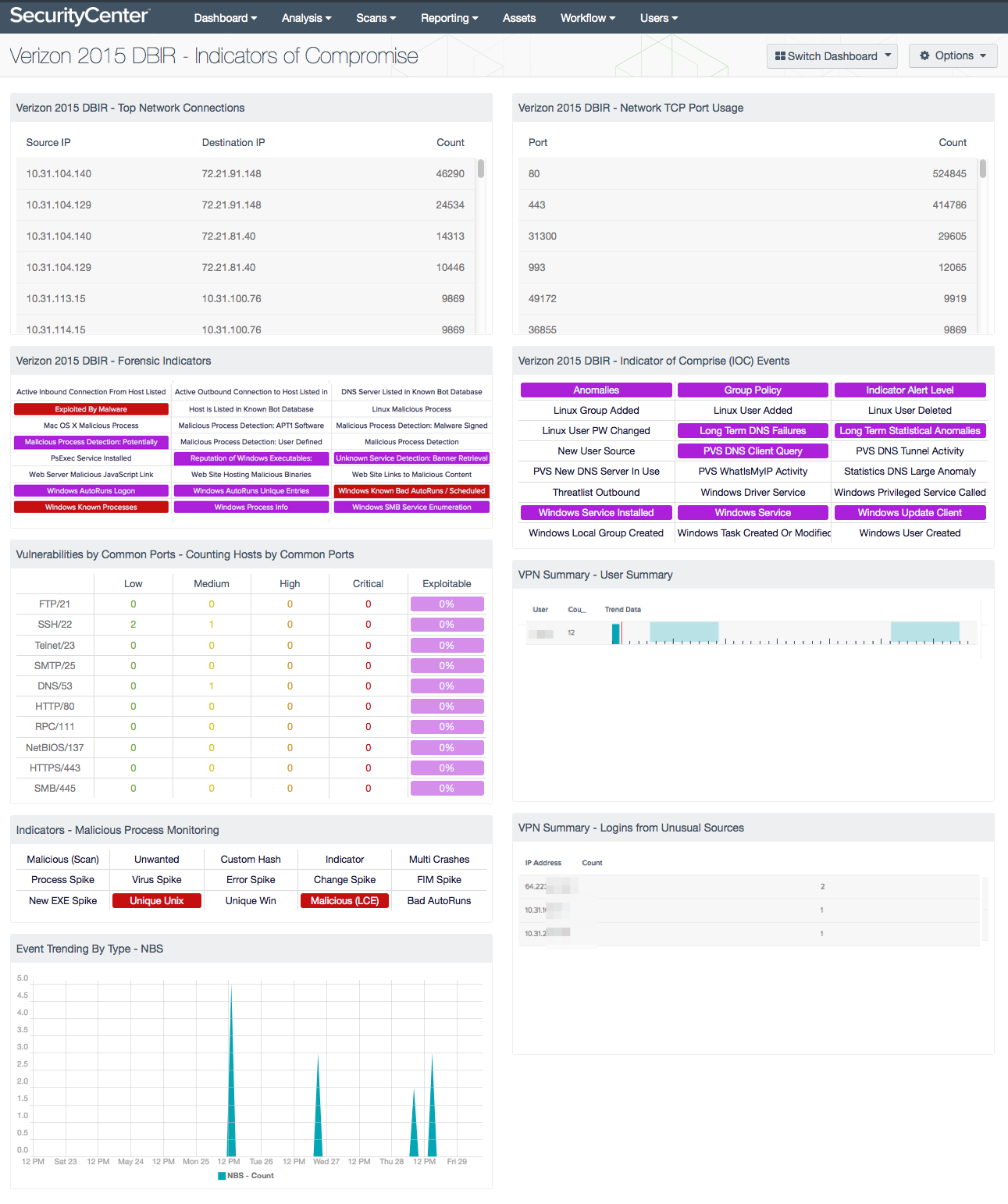Screen dimensions: 1008x1204
Task: Click the tallest NBS spike on the chart
Action: (x=231, y=1070)
